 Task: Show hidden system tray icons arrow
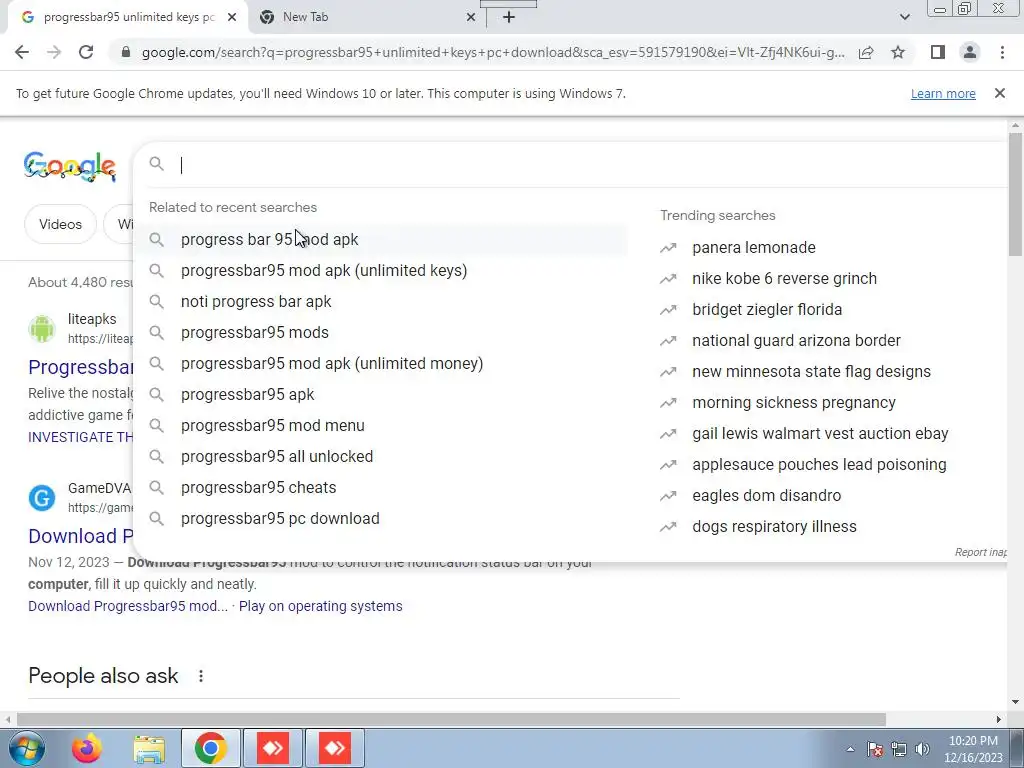coord(850,749)
